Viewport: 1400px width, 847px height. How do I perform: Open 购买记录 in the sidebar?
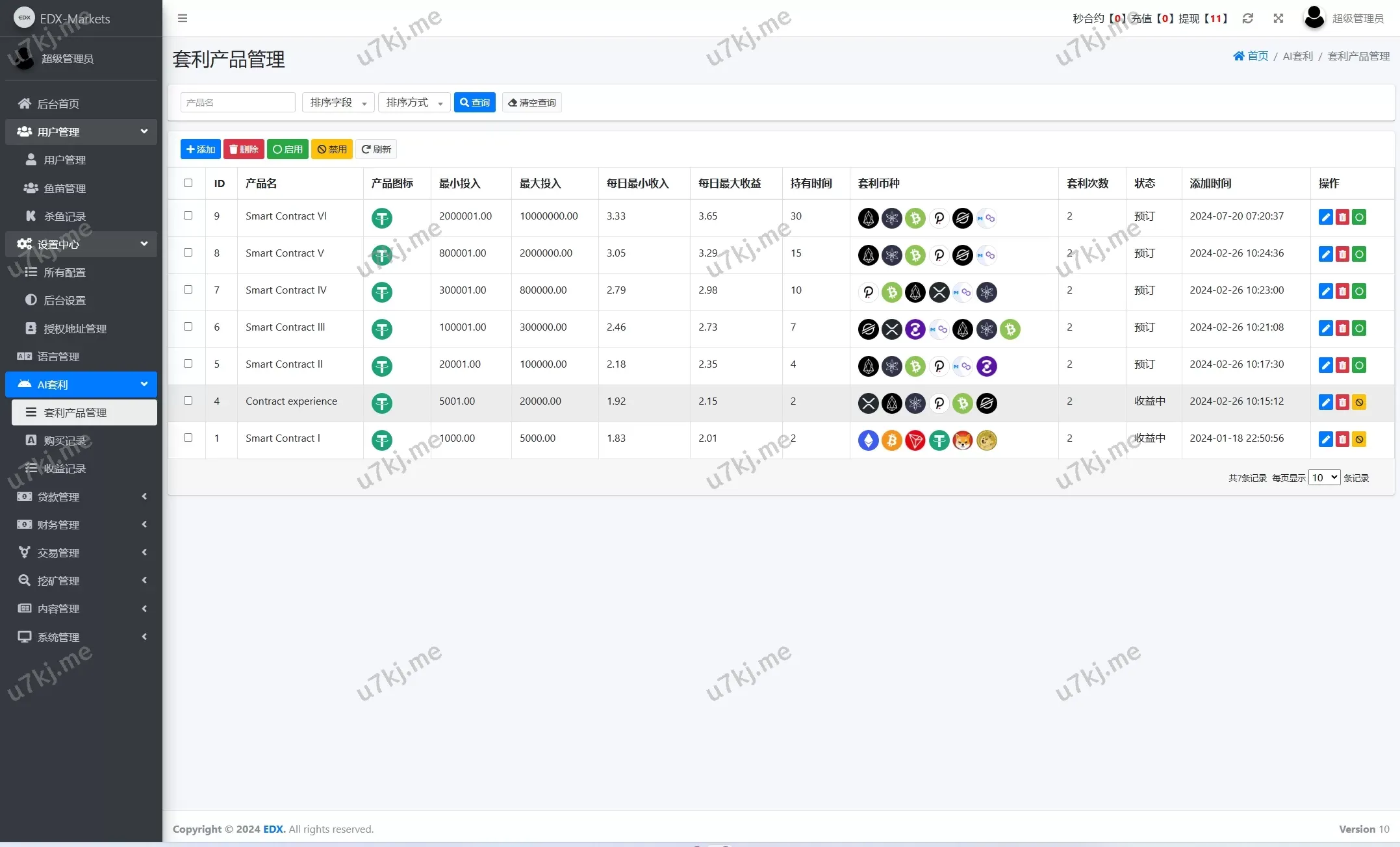tap(65, 440)
